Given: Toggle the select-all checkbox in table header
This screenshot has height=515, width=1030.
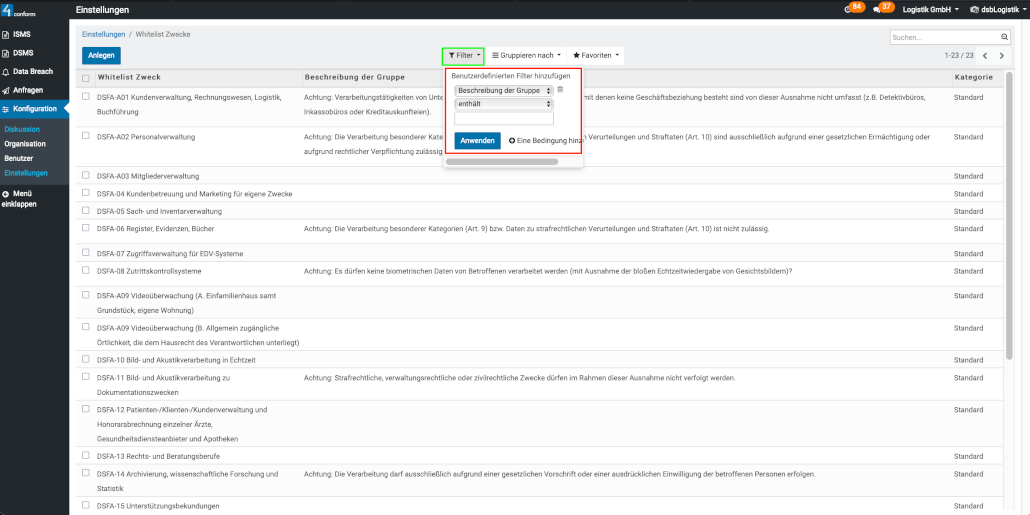Looking at the screenshot, I should [86, 78].
